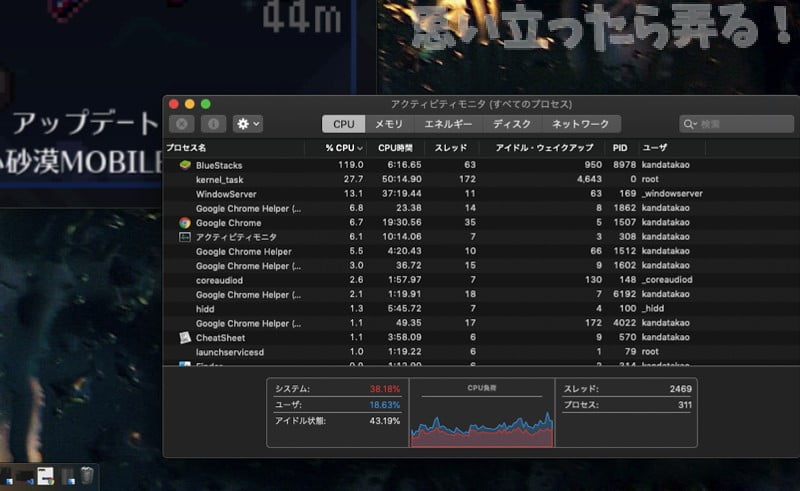This screenshot has height=491, width=800.
Task: Click the ユーザ percentage 18.63%
Action: (x=385, y=405)
